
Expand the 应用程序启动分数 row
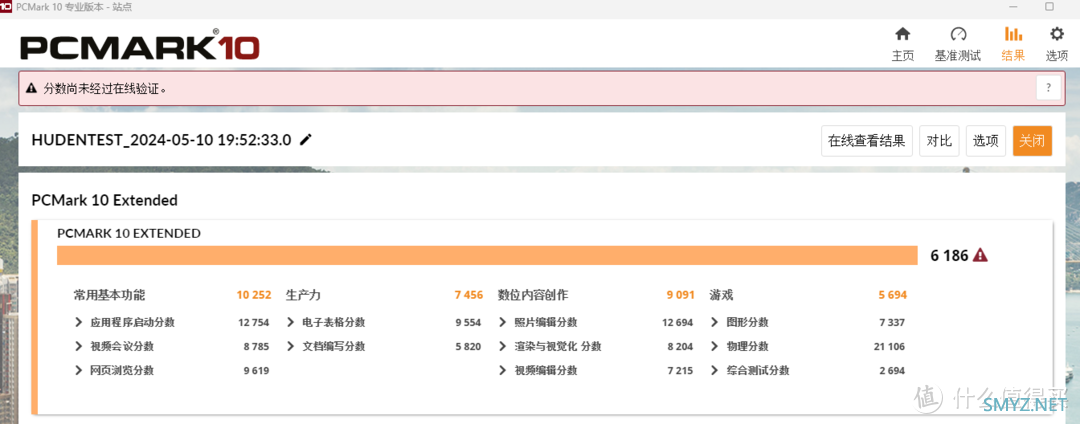[79, 322]
